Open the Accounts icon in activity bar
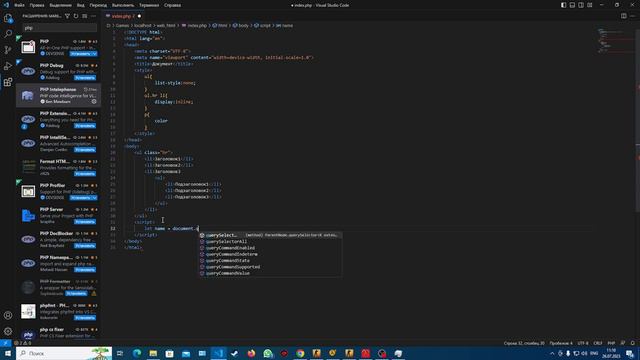The image size is (640, 360). coord(8,315)
